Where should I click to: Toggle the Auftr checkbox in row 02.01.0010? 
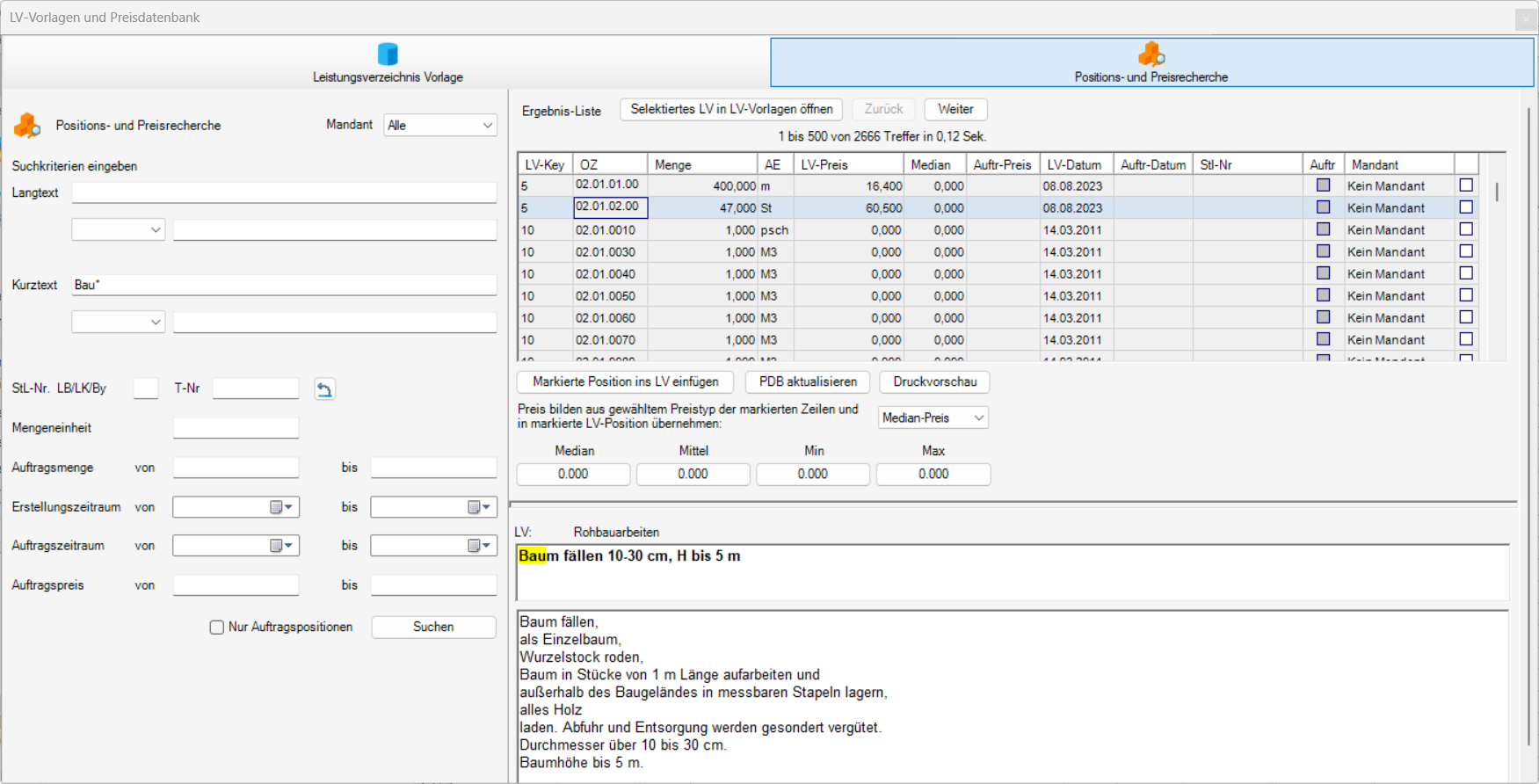click(1323, 229)
